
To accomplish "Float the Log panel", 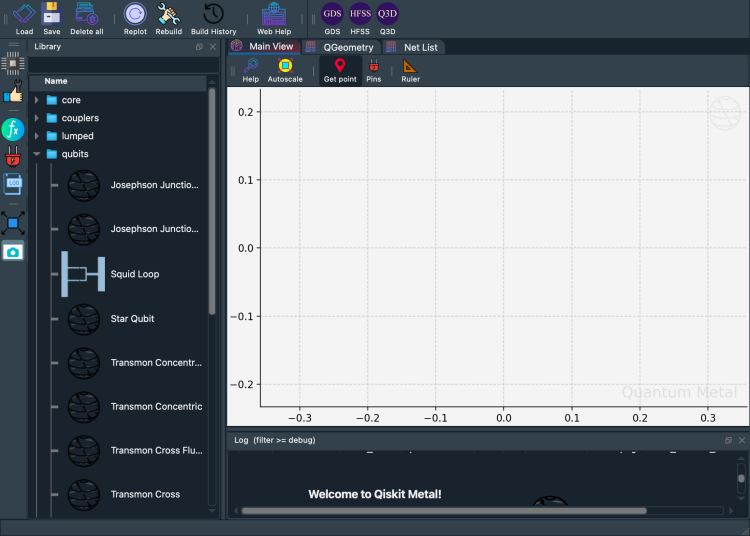I will [x=728, y=440].
